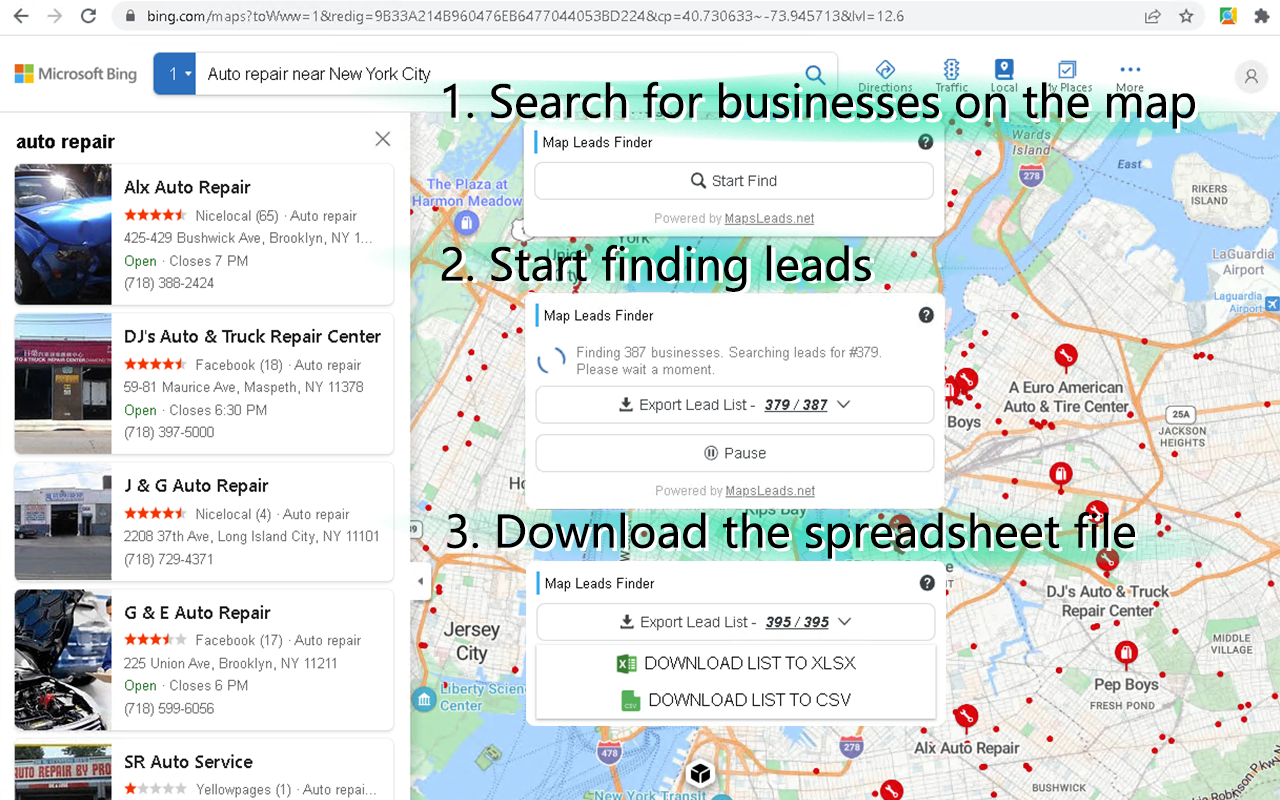Collapse the left results sidebar

point(419,580)
